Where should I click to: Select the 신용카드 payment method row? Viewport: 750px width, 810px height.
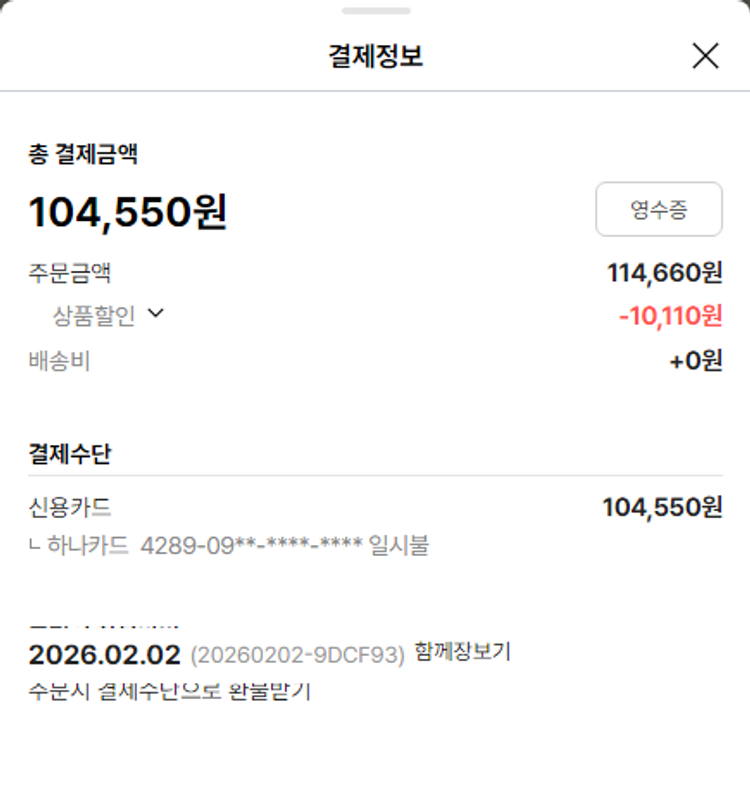pyautogui.click(x=70, y=507)
